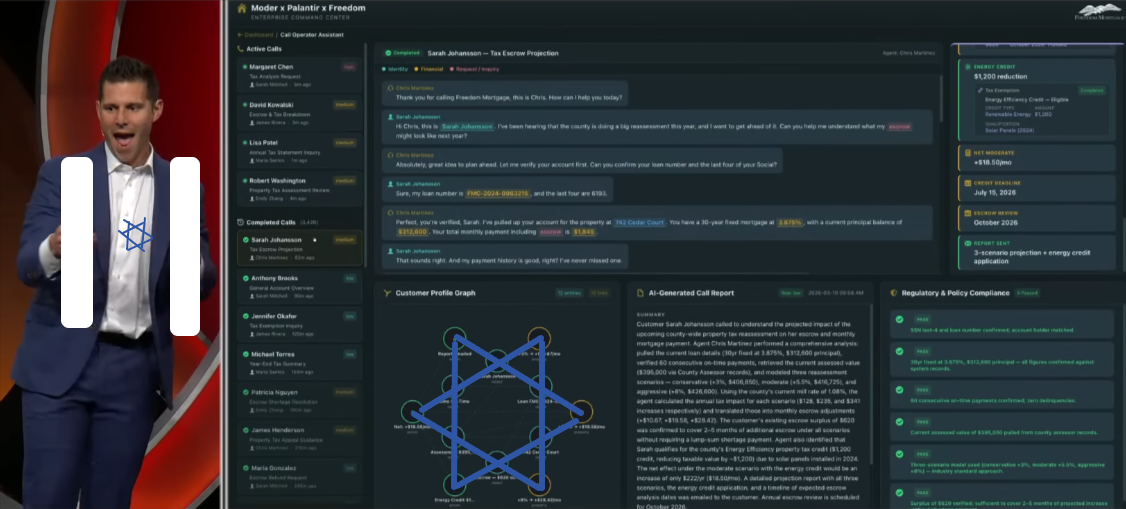Select the Energy Credit graph node at bottom
This screenshot has width=1126, height=509.
453,486
